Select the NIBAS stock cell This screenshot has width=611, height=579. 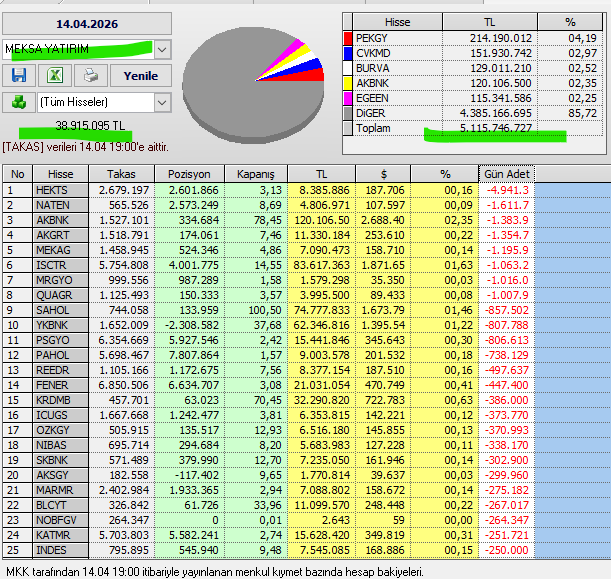tap(60, 445)
